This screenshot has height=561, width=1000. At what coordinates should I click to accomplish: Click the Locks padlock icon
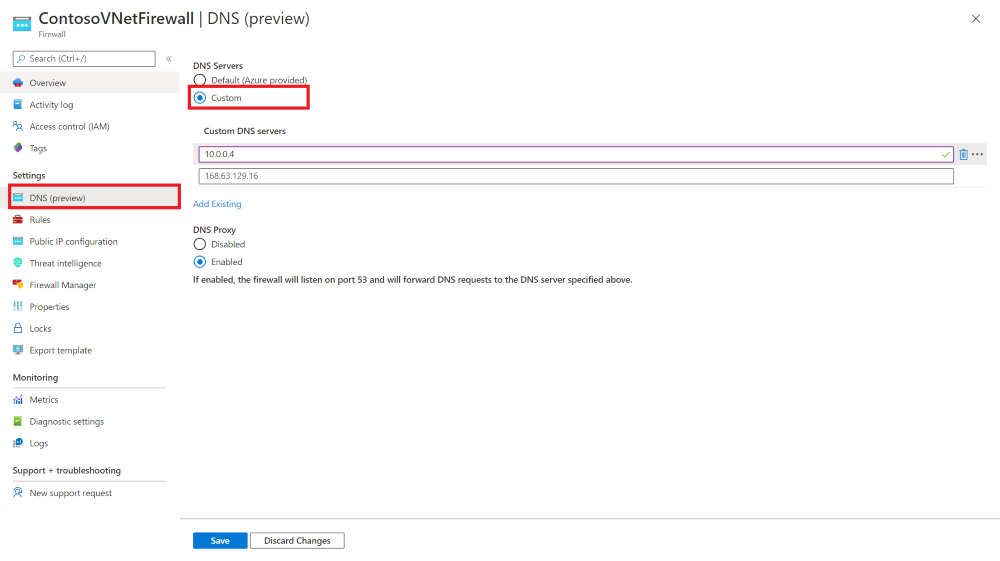(18, 328)
